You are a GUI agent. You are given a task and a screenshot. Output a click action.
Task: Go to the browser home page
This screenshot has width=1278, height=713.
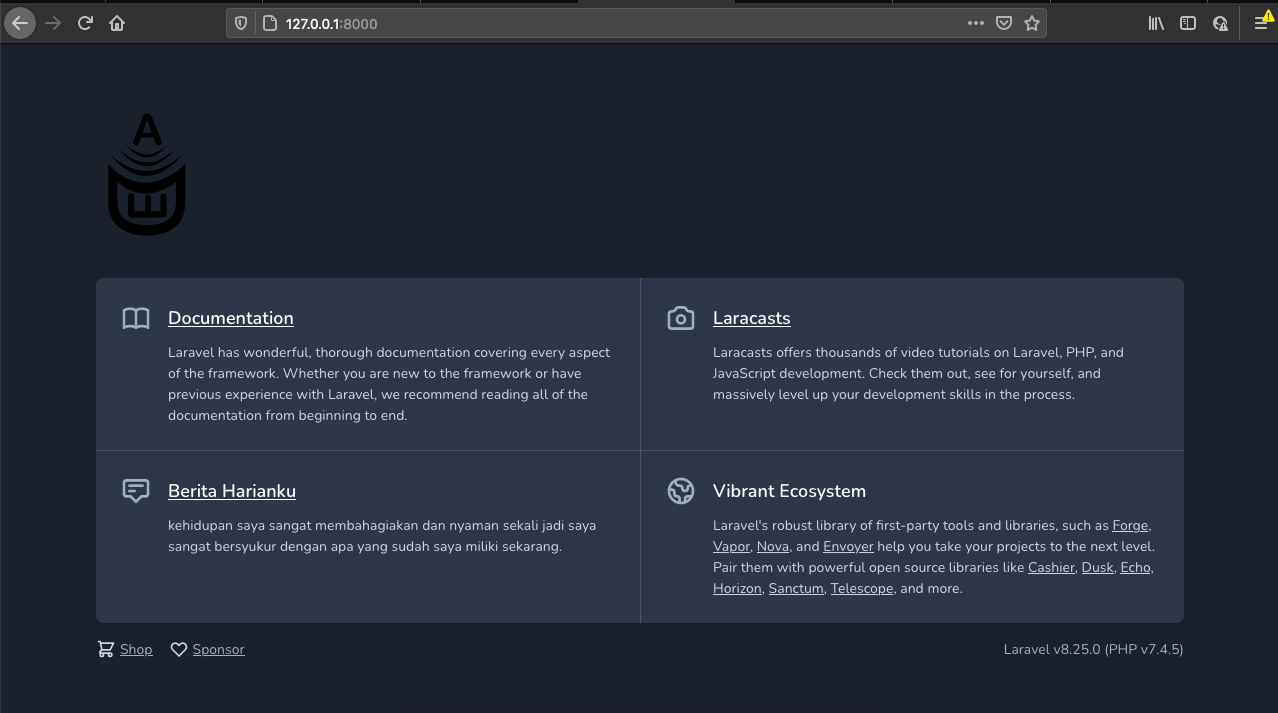117,23
